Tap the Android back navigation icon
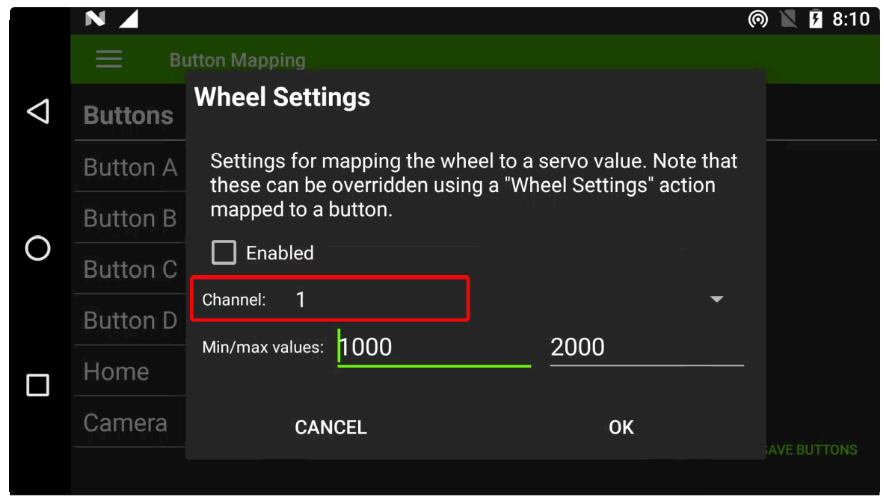 [38, 111]
